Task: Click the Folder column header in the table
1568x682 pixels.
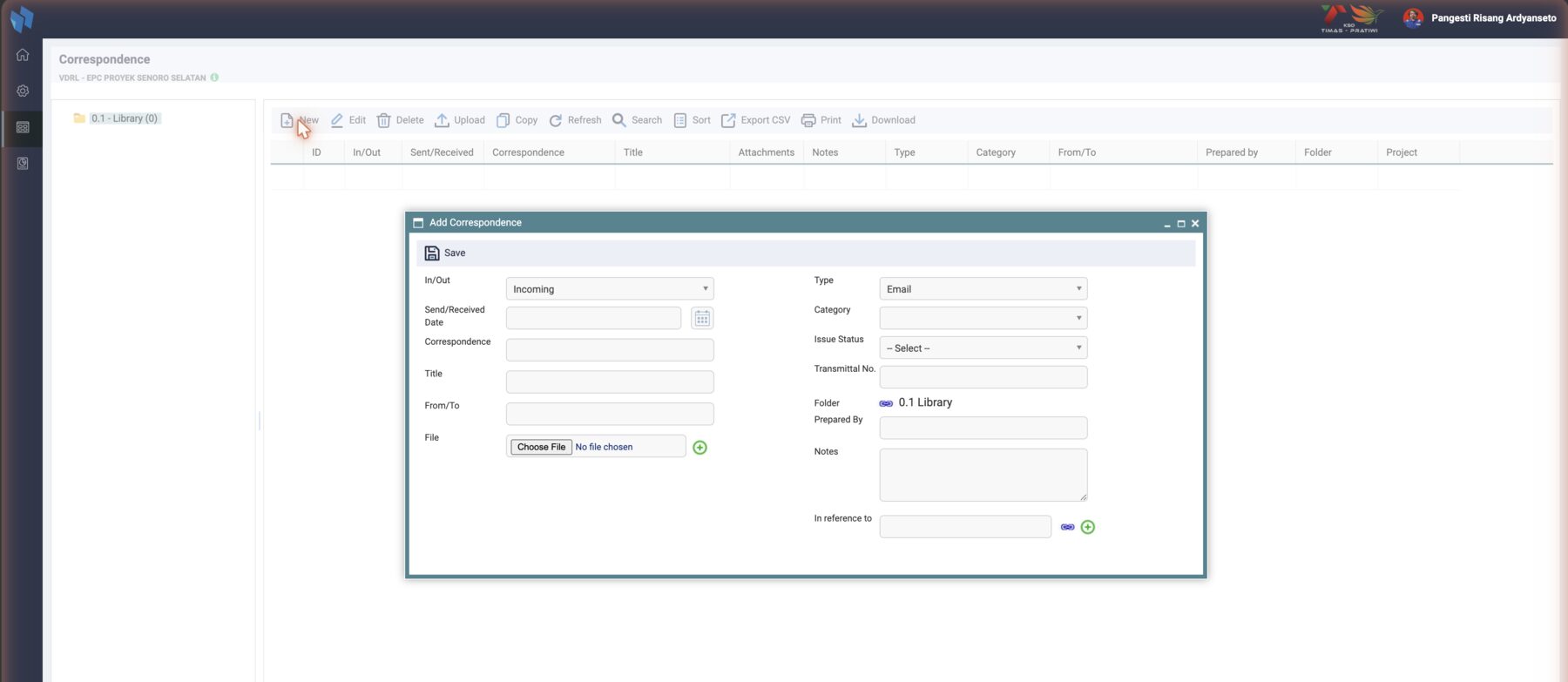Action: tap(1318, 152)
